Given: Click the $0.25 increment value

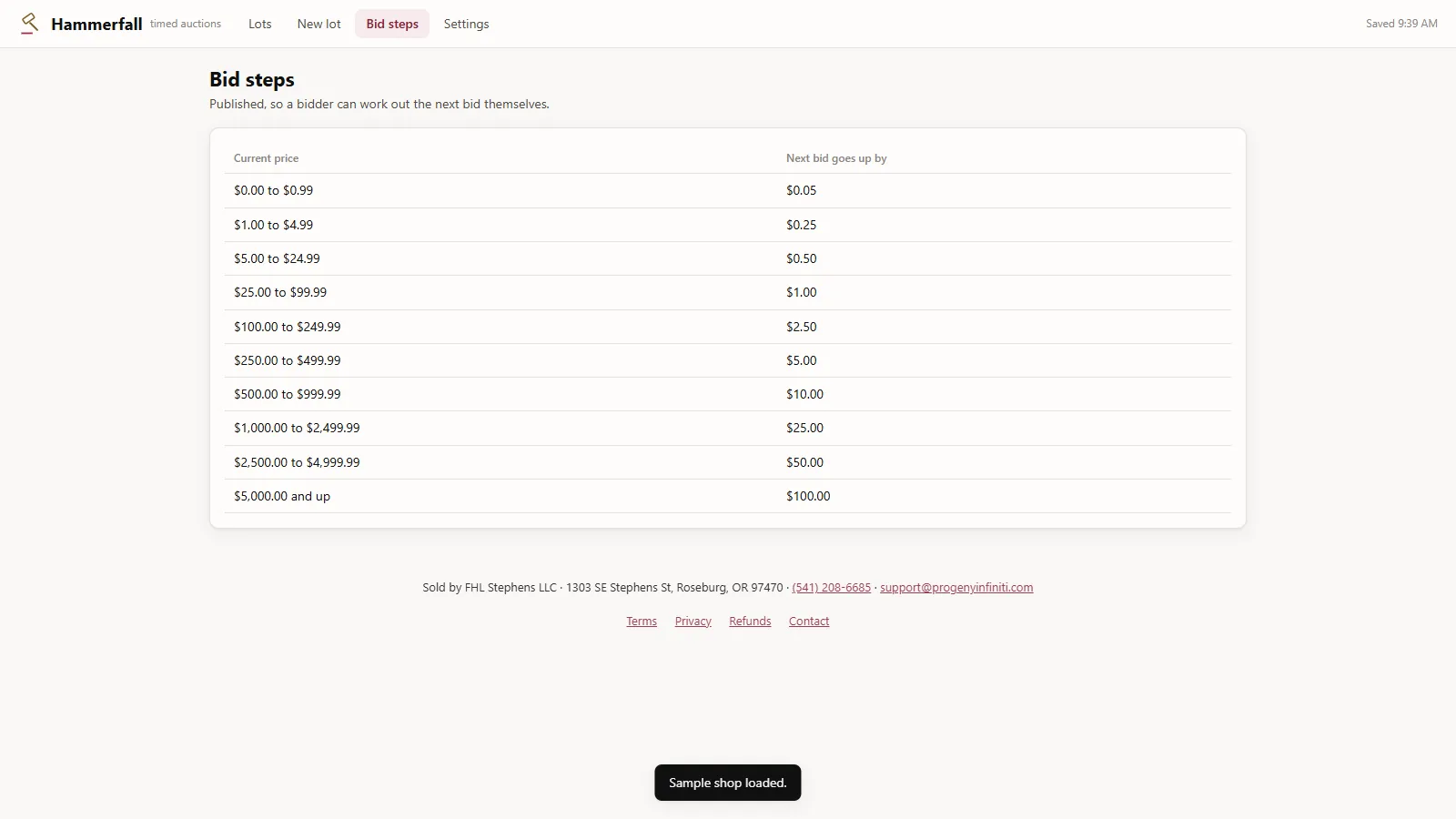Looking at the screenshot, I should tap(802, 225).
